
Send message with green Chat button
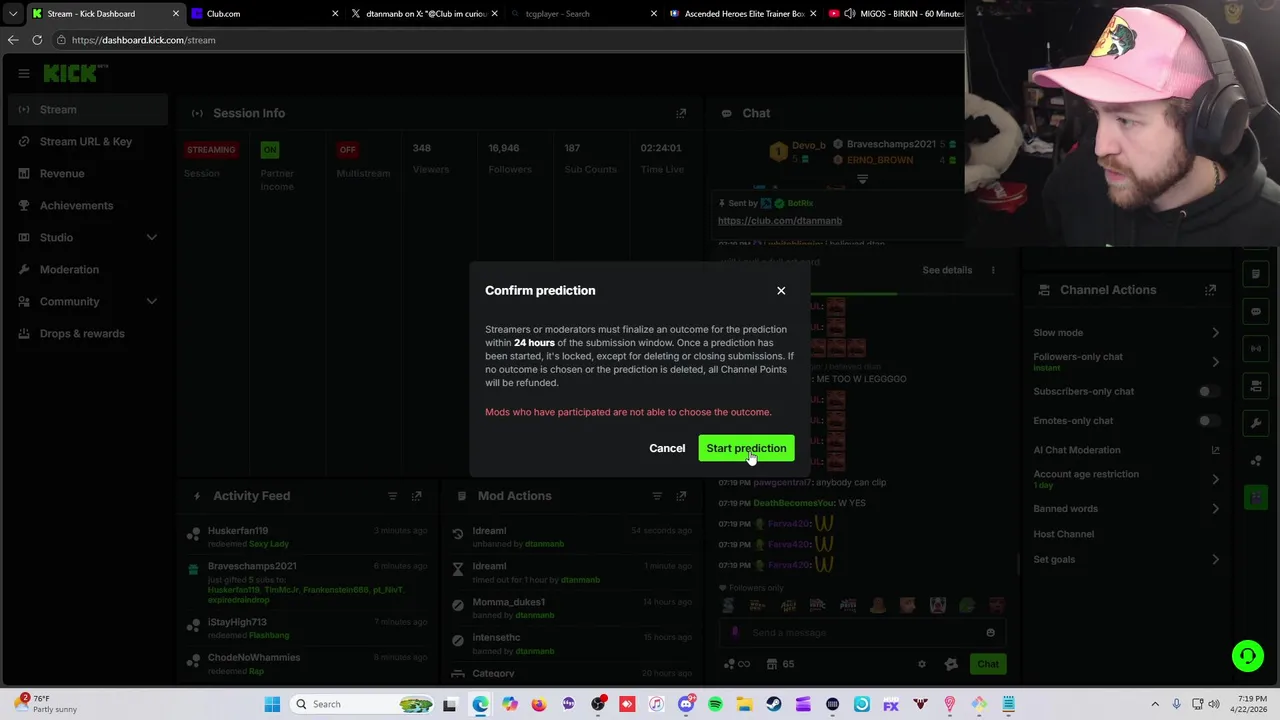(988, 665)
